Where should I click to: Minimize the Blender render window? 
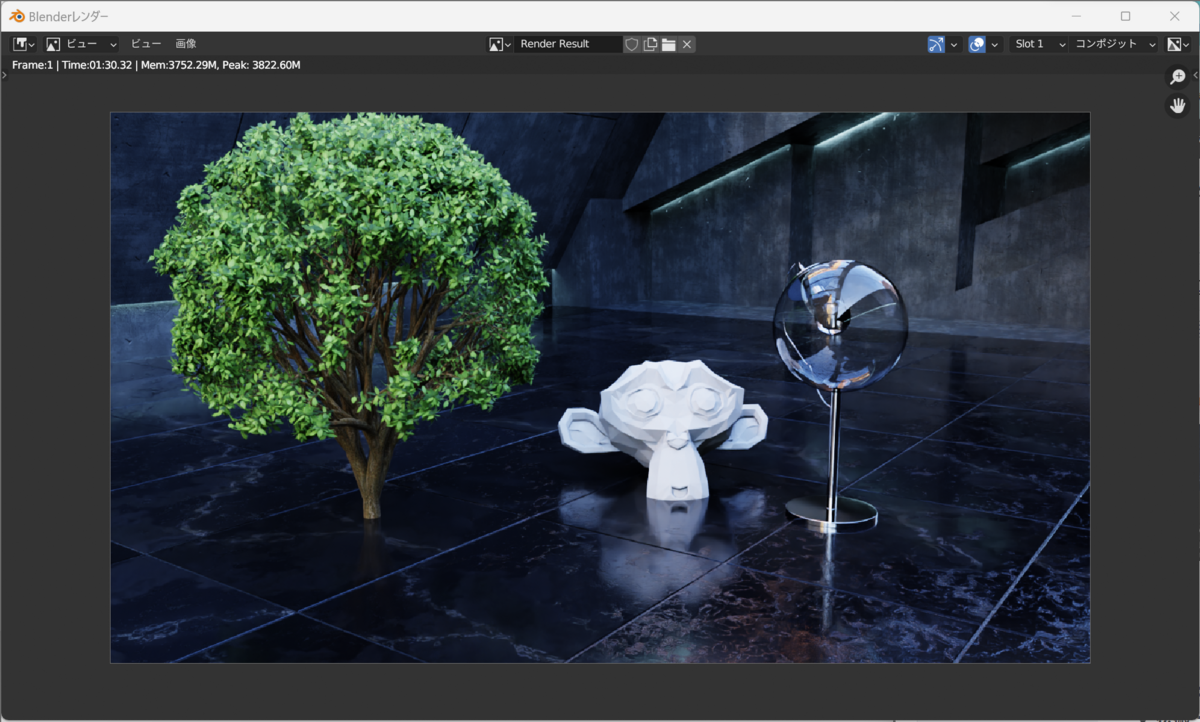[1076, 16]
